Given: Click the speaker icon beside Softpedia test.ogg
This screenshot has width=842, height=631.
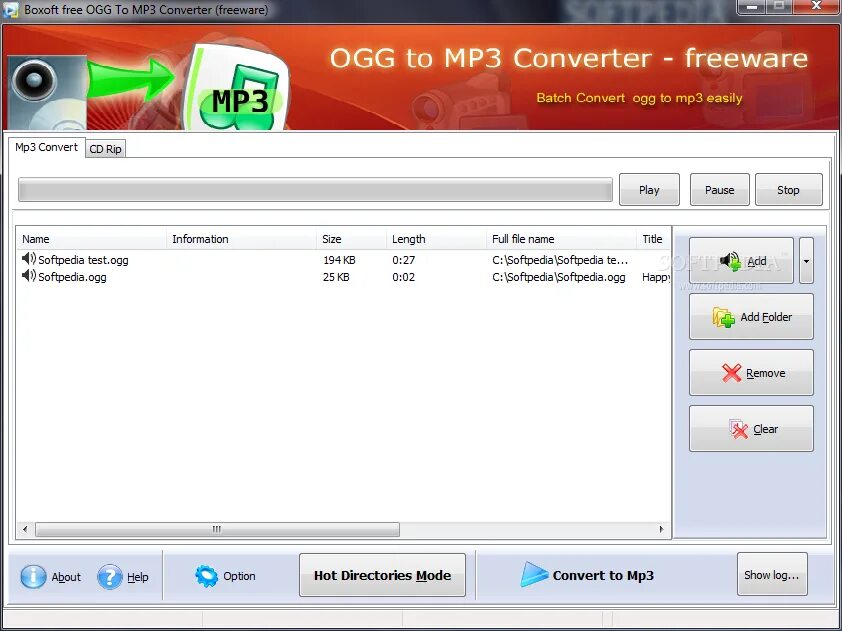Looking at the screenshot, I should (28, 259).
